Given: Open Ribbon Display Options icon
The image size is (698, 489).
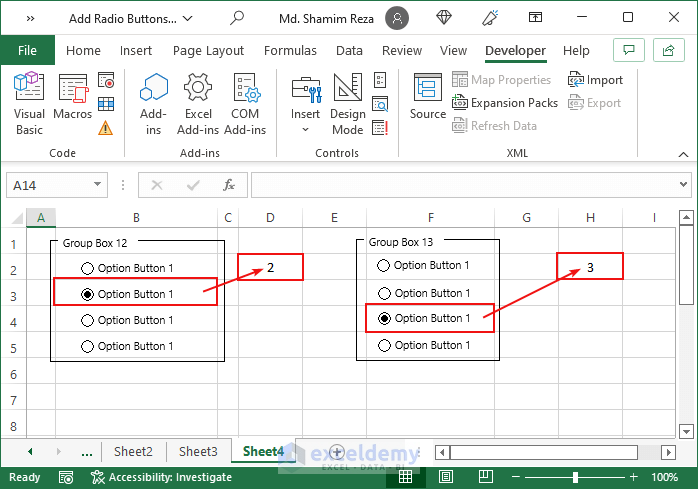Looking at the screenshot, I should click(x=535, y=17).
